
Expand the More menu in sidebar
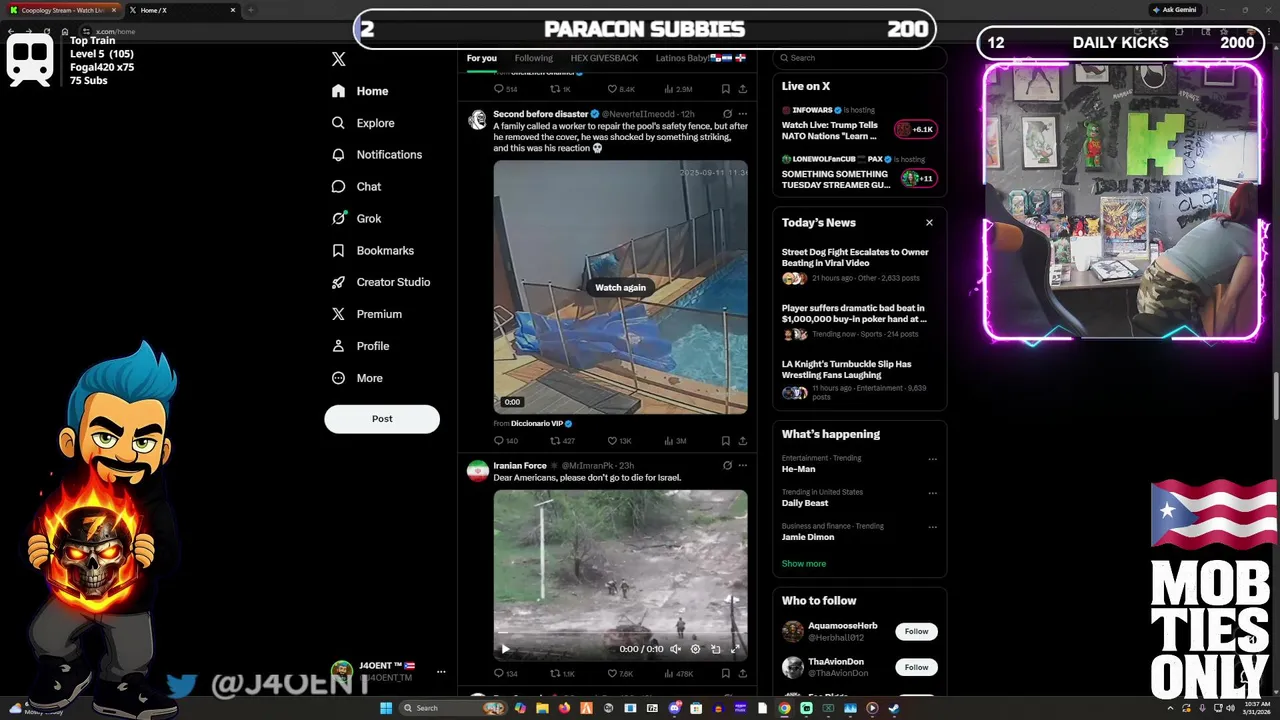357,378
